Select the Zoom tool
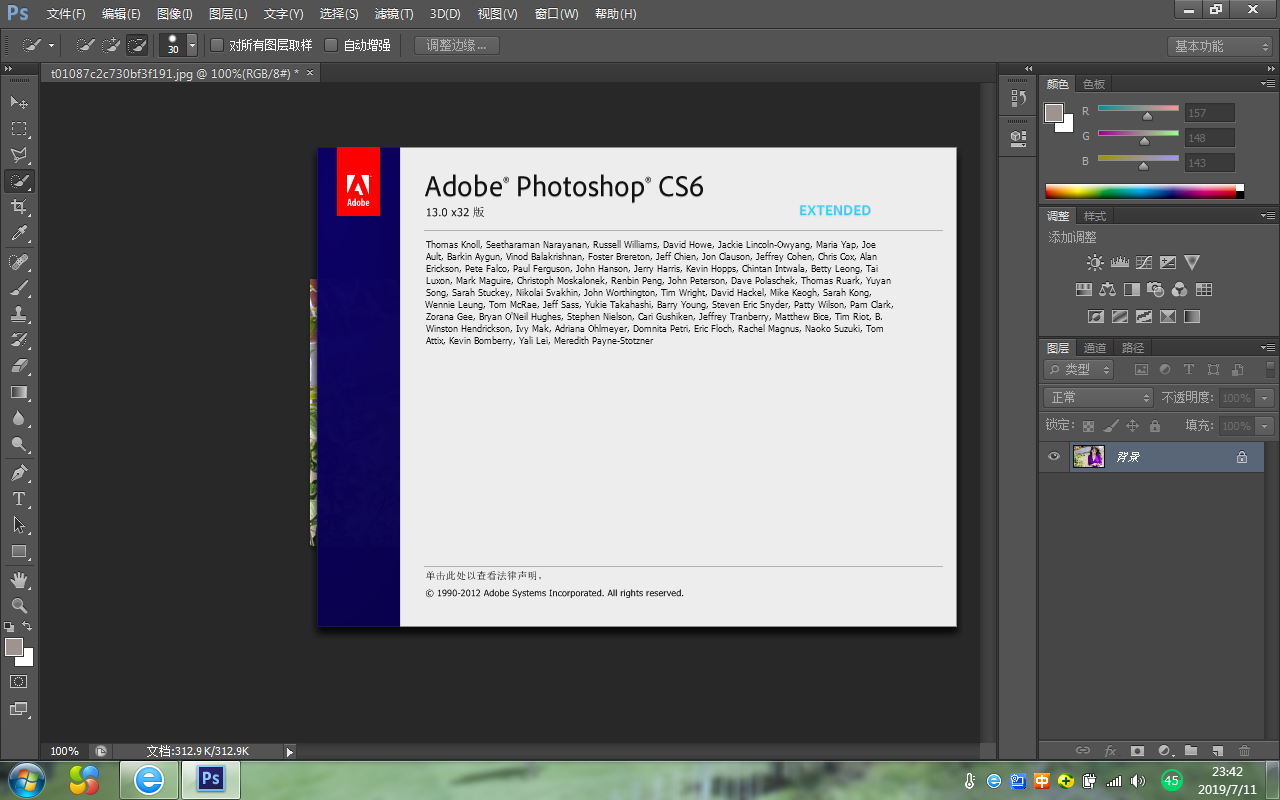Viewport: 1280px width, 800px height. pos(19,605)
